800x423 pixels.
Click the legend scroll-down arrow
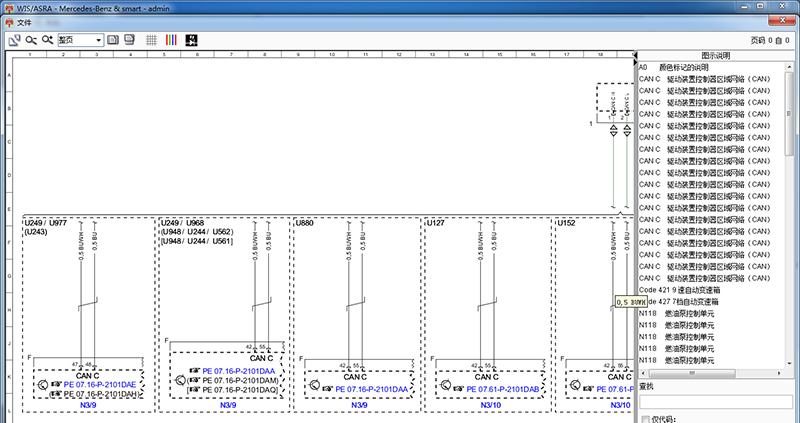coord(789,364)
